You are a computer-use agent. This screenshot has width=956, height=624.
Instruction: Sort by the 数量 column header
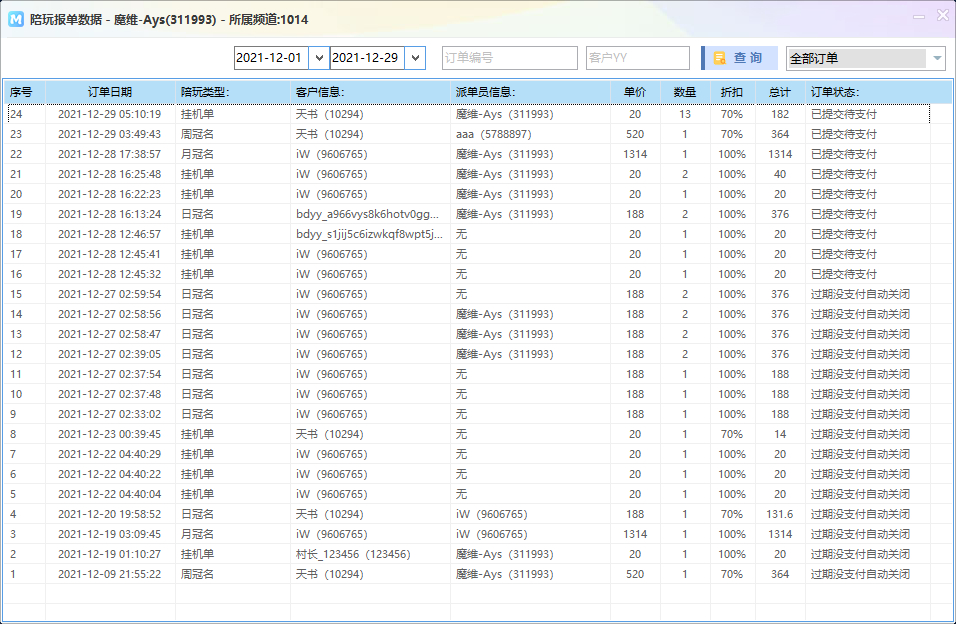685,92
